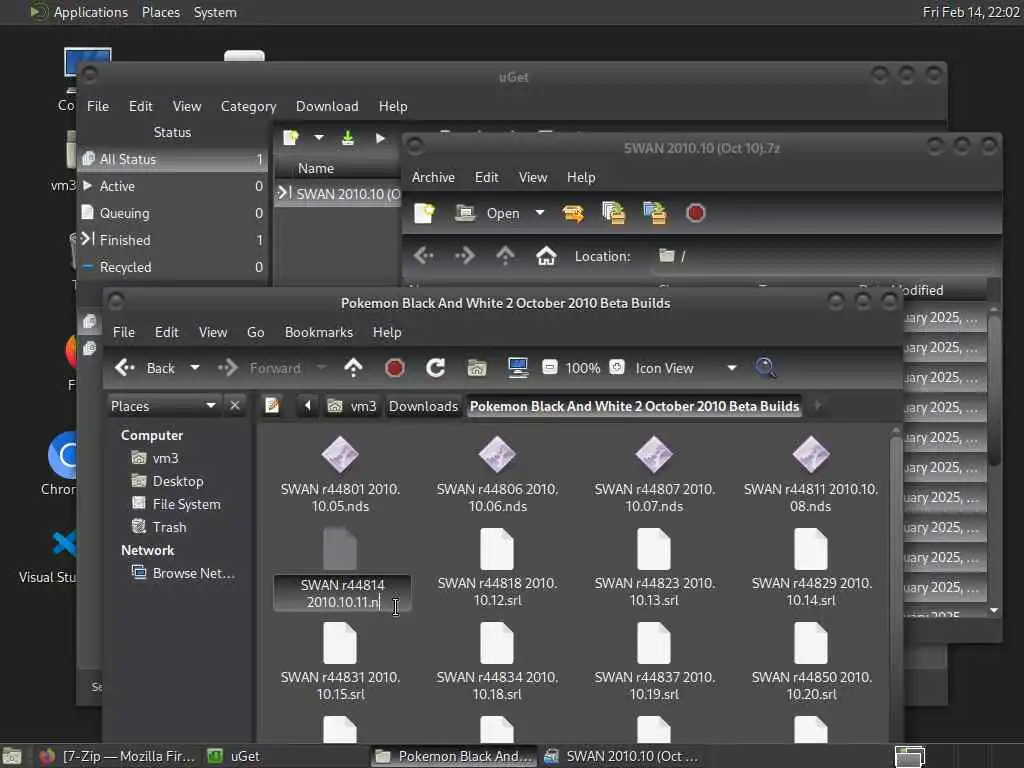This screenshot has width=1024, height=768.
Task: Reload the current folder
Action: click(x=436, y=368)
